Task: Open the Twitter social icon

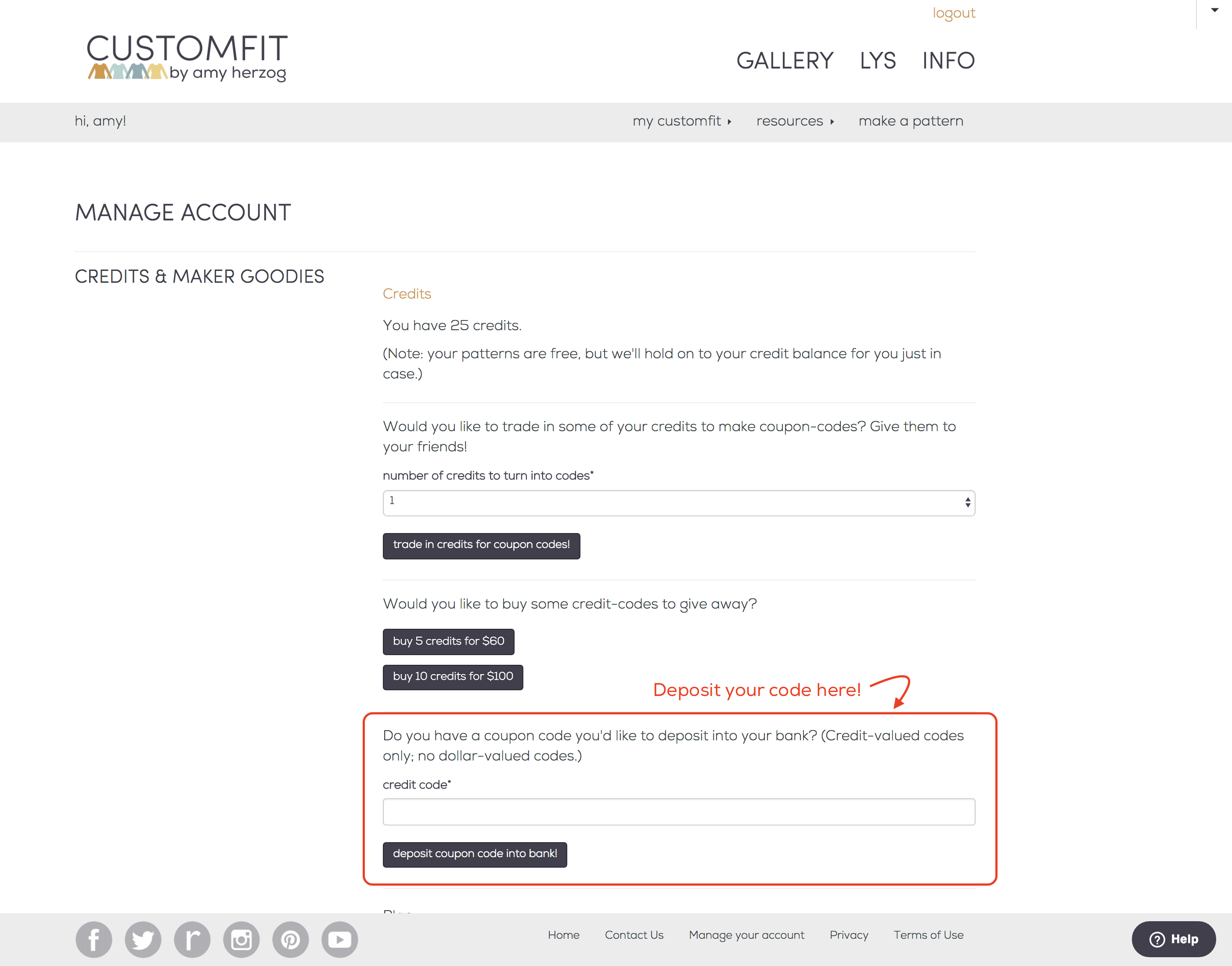Action: click(x=143, y=939)
